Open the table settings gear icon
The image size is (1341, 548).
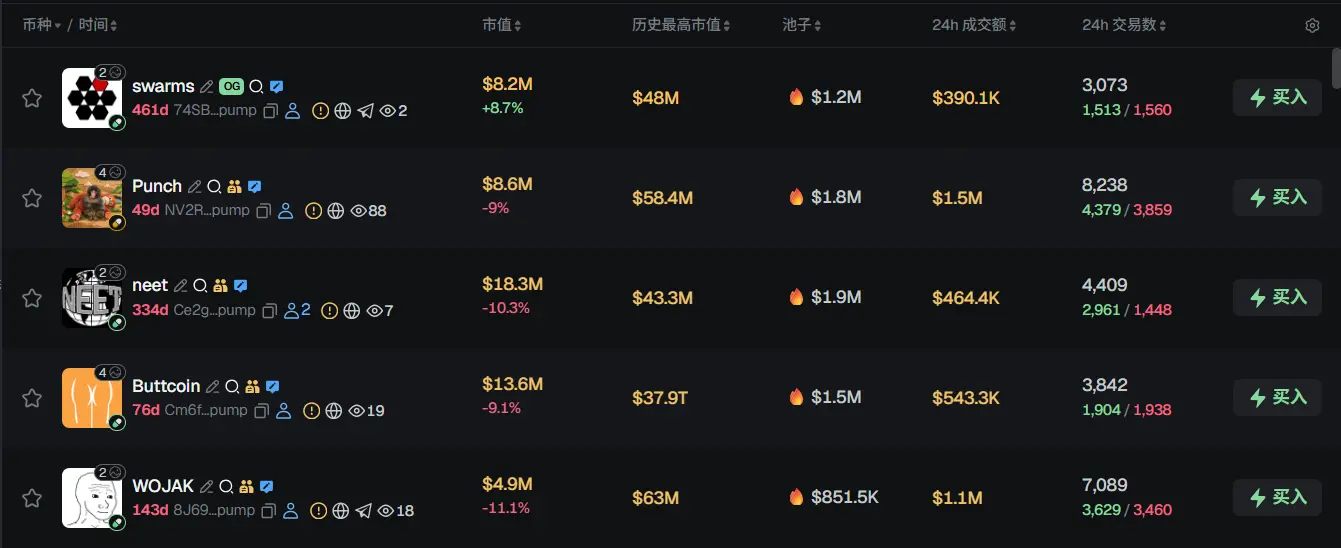[1312, 25]
